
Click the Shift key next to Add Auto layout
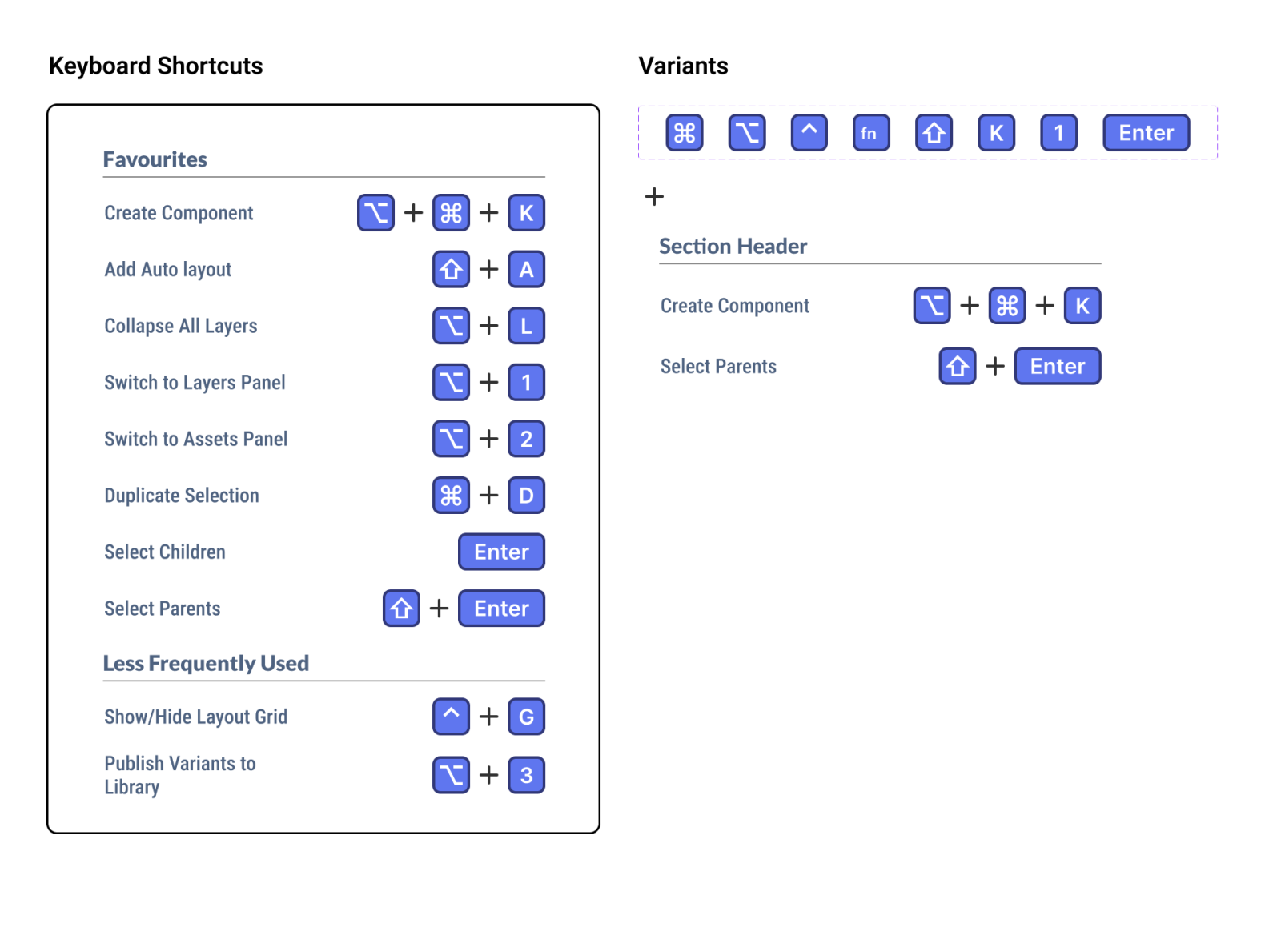tap(451, 269)
